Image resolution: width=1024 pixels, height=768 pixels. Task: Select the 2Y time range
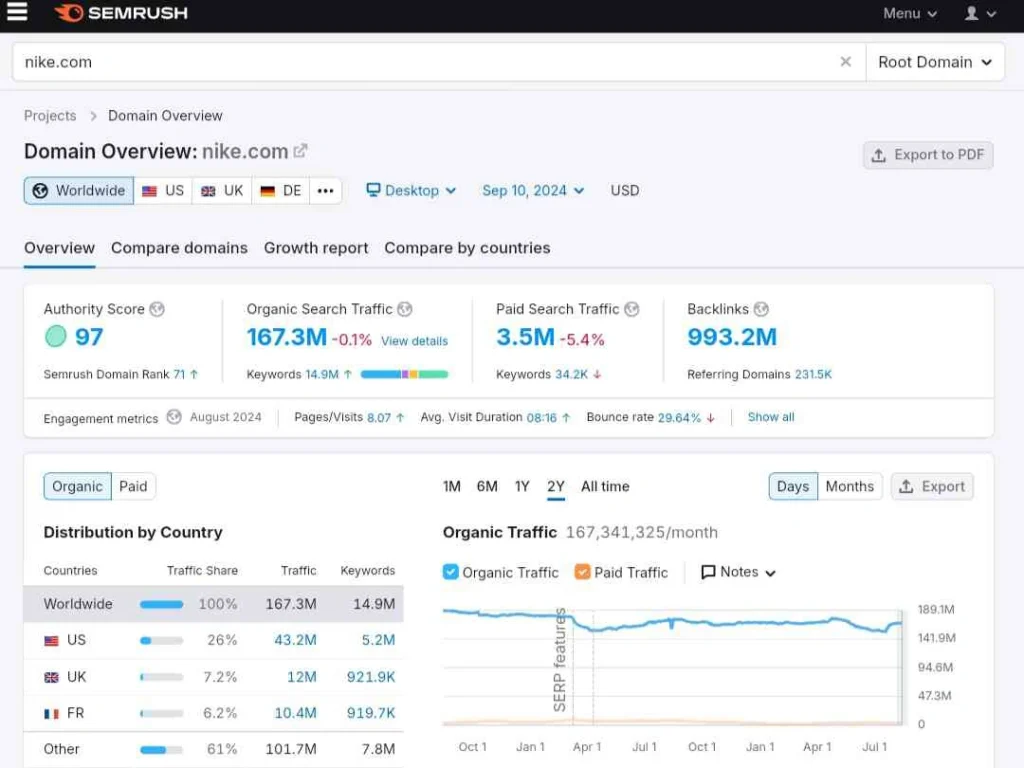point(556,487)
